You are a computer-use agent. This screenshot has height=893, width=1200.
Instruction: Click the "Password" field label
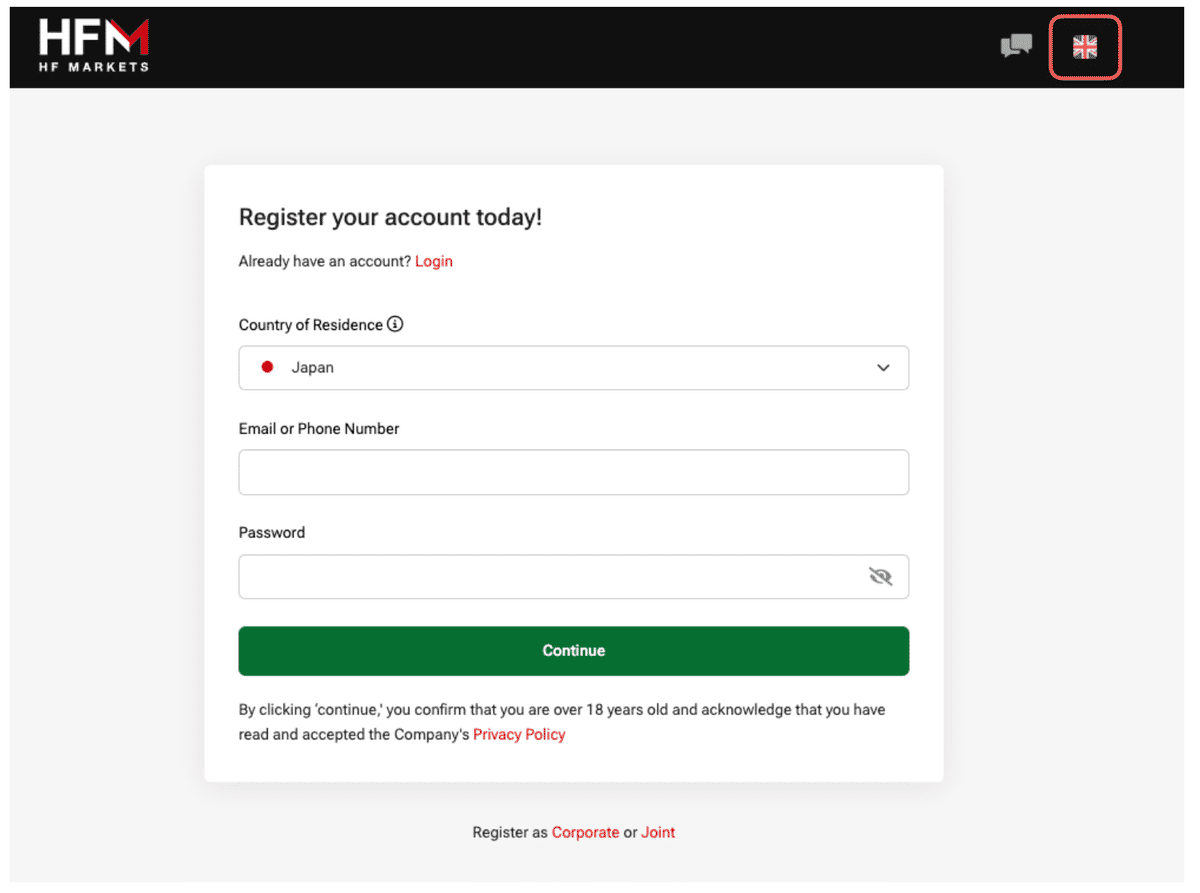coord(272,532)
